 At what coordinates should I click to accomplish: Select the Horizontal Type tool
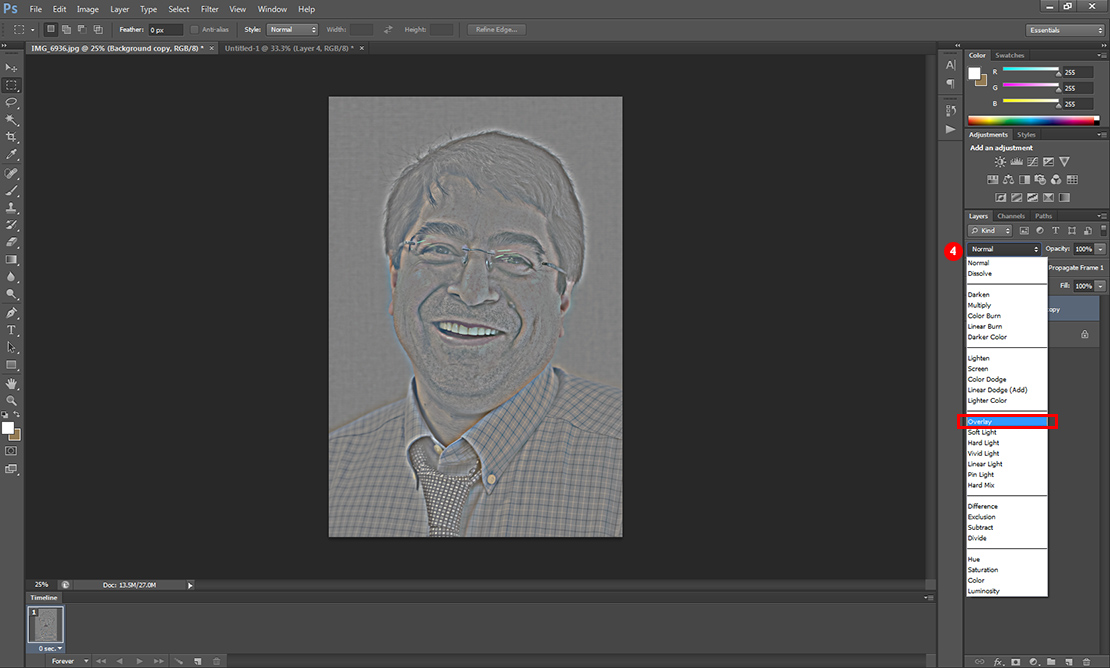[11, 330]
